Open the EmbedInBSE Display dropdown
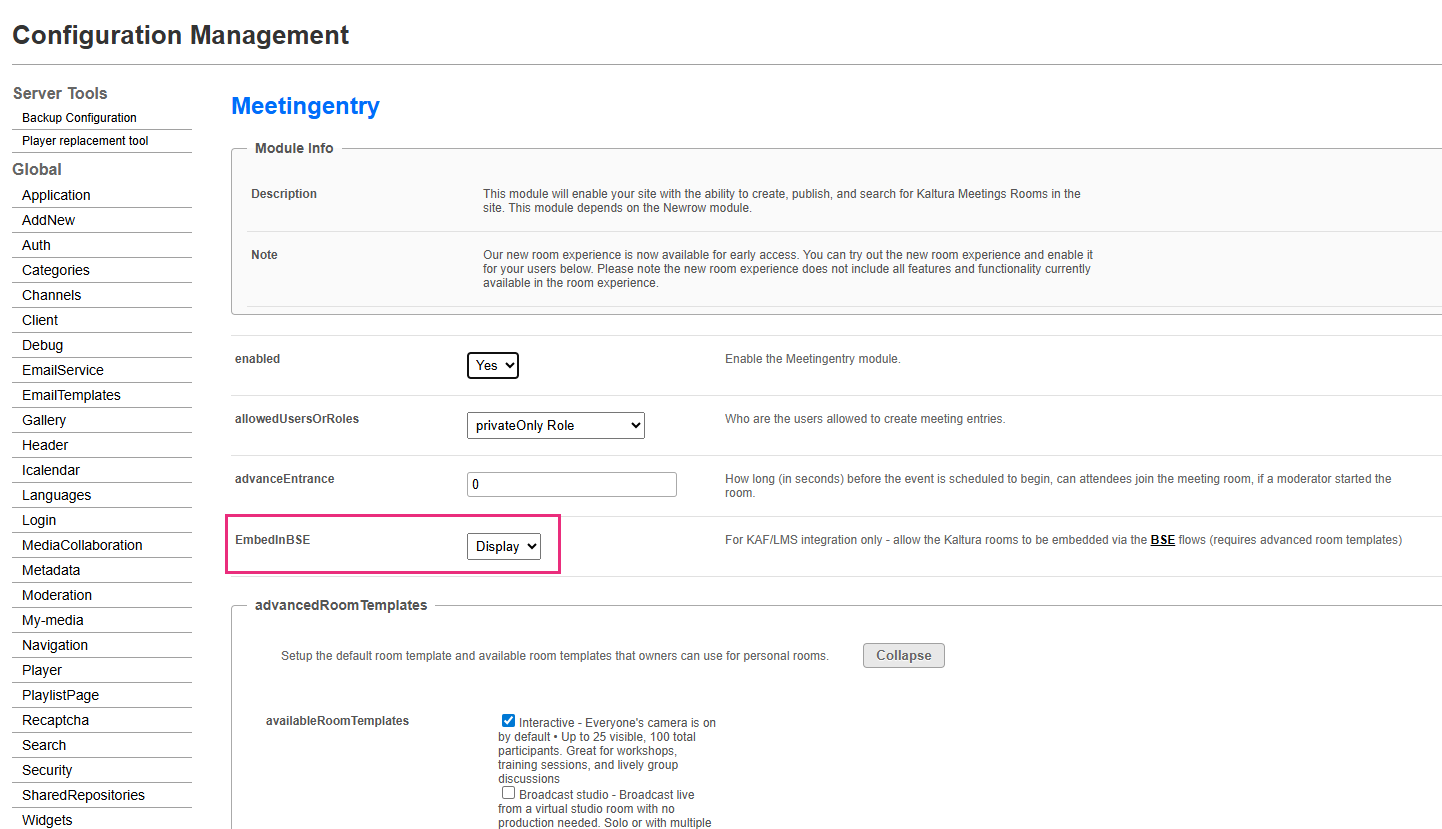The image size is (1442, 829). coord(504,546)
